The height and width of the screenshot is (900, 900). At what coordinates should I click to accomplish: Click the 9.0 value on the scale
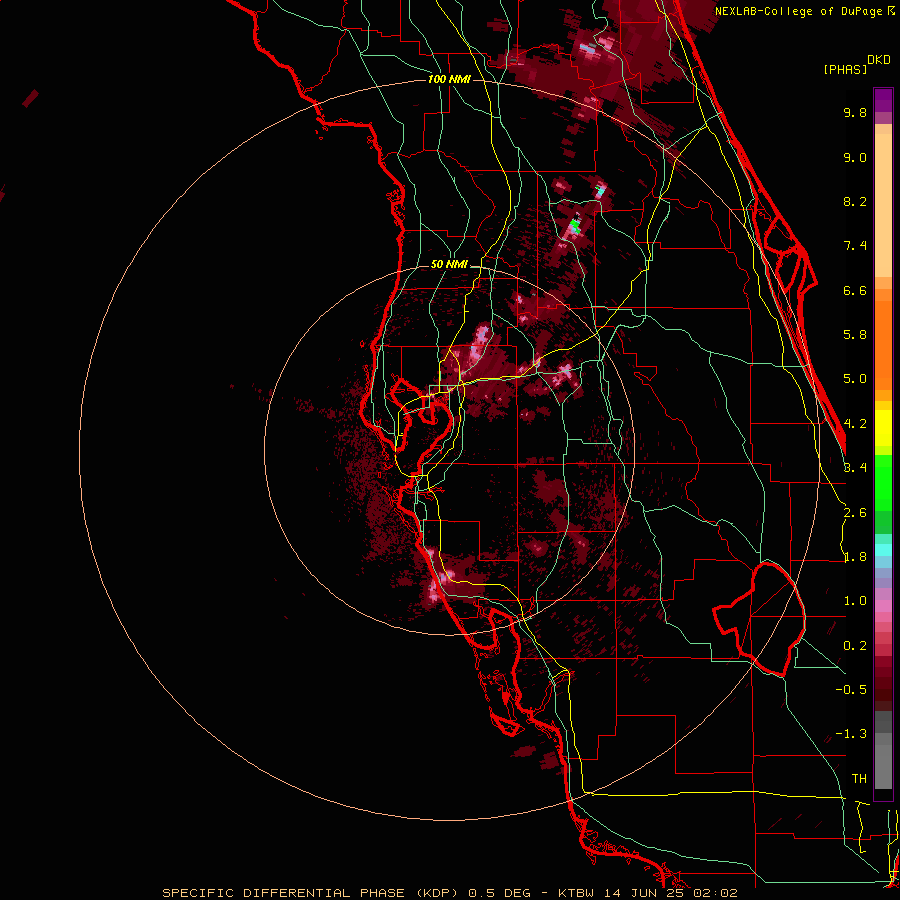click(855, 157)
